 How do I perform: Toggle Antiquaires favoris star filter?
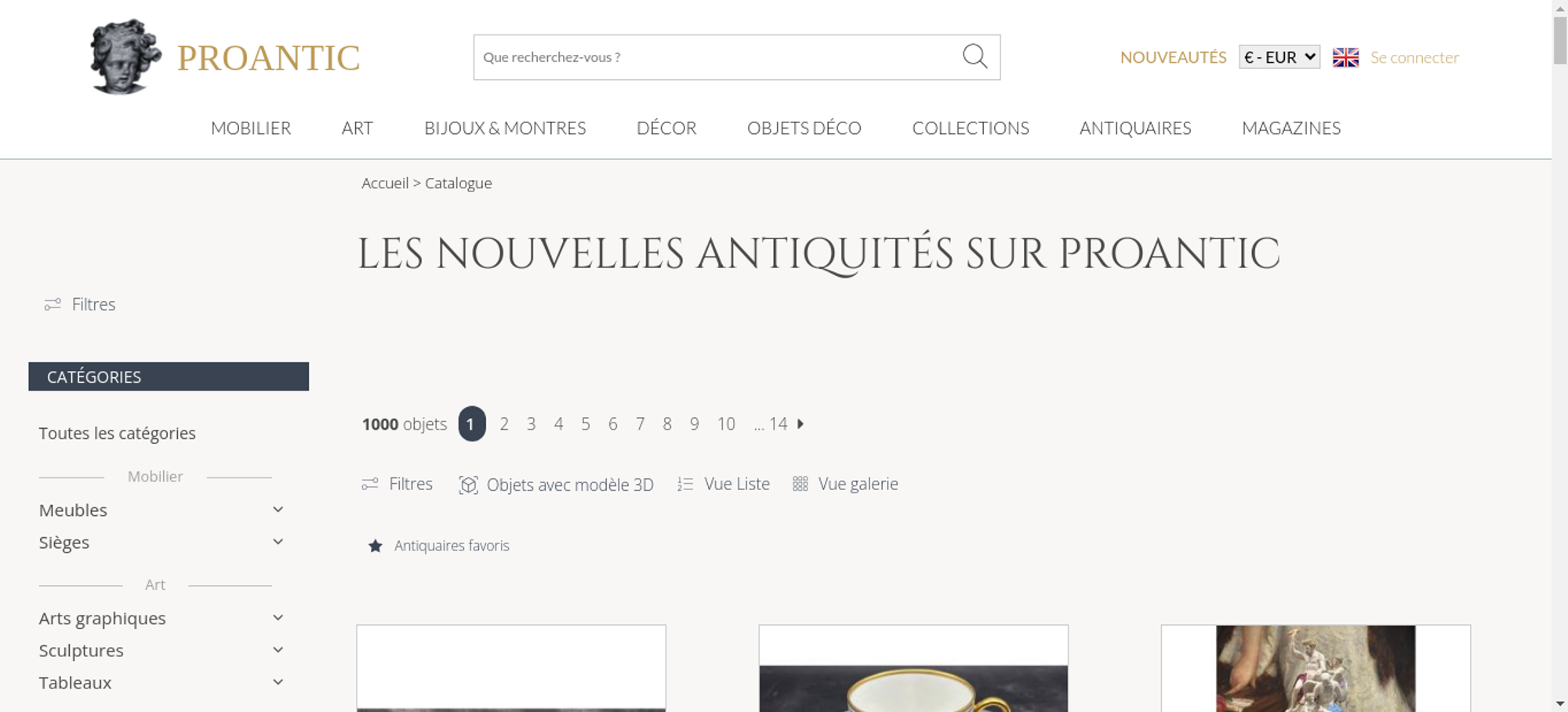point(438,546)
